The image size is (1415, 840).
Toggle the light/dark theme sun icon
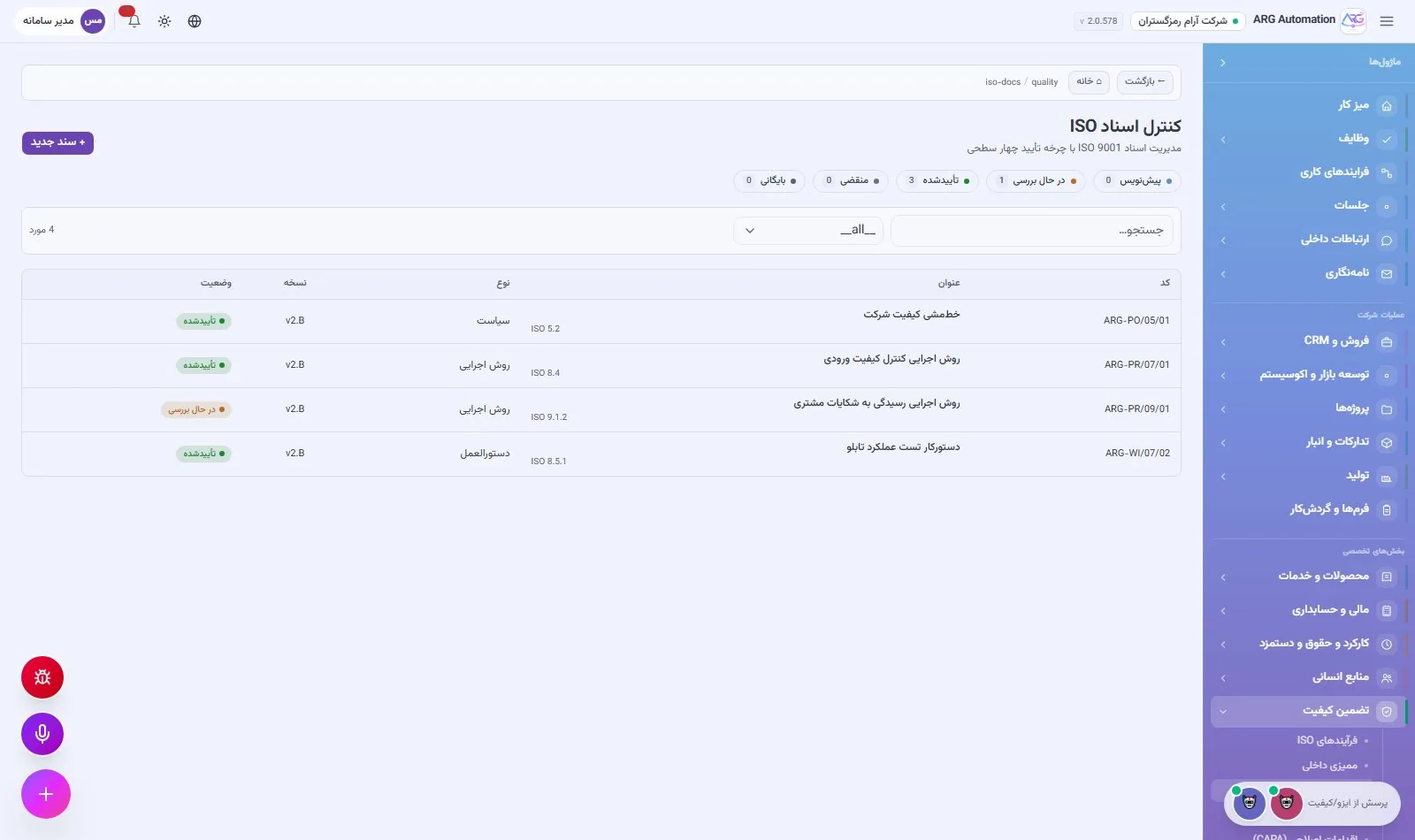164,21
